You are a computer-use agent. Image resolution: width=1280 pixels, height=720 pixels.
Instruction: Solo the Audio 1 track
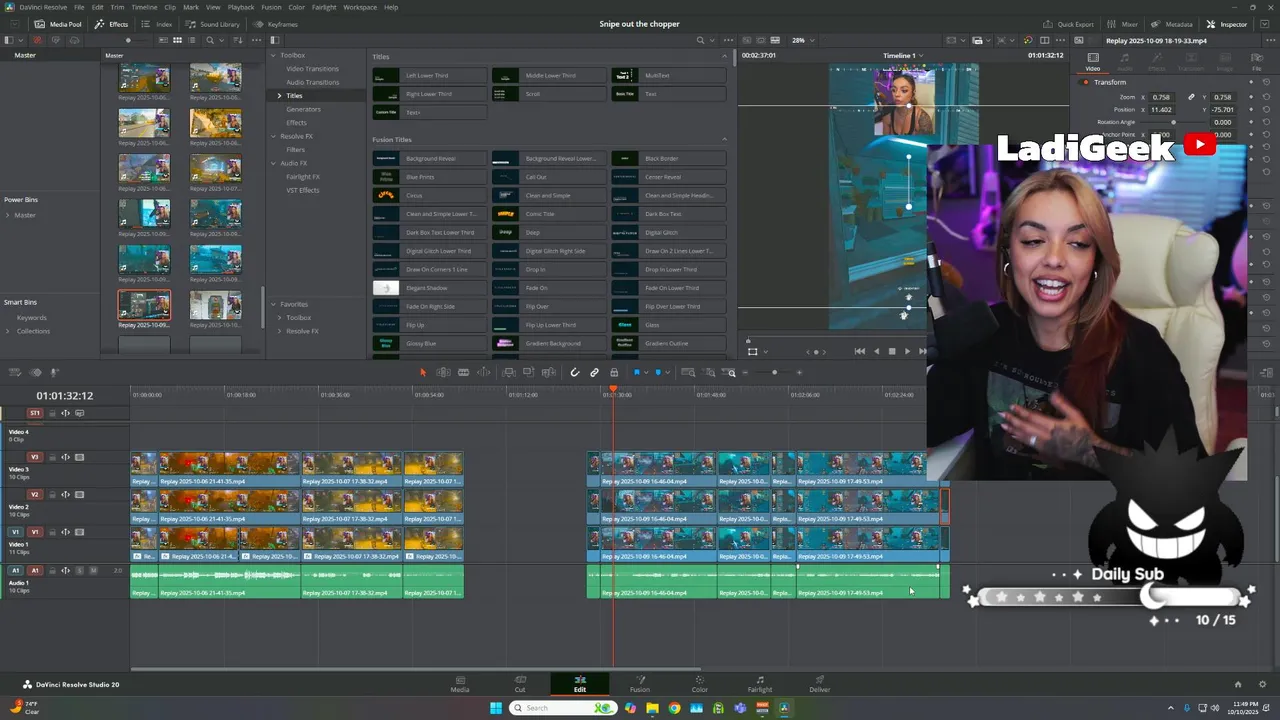[x=80, y=570]
